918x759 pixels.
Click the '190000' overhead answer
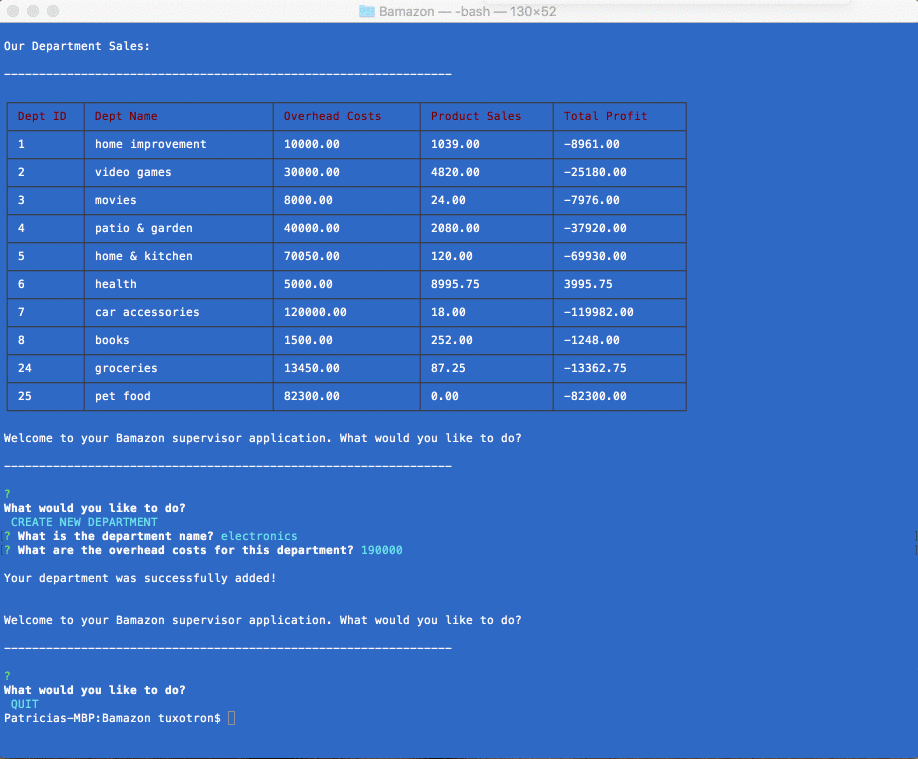pos(382,550)
